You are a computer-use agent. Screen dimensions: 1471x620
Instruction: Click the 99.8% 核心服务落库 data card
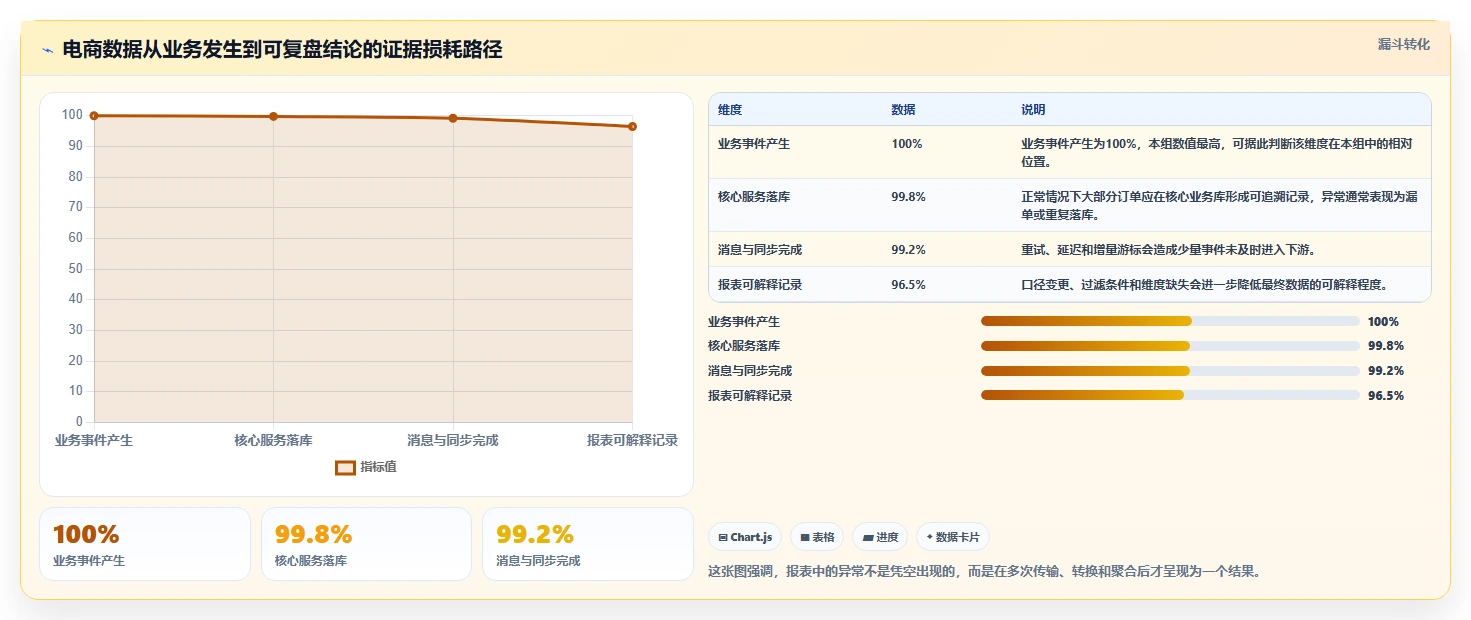pyautogui.click(x=366, y=544)
